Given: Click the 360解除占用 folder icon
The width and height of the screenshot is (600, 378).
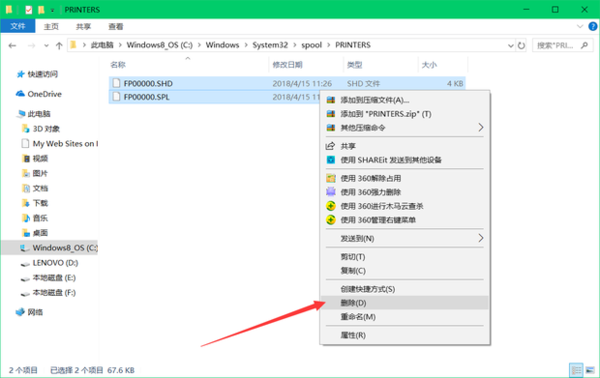Looking at the screenshot, I should pyautogui.click(x=331, y=178).
